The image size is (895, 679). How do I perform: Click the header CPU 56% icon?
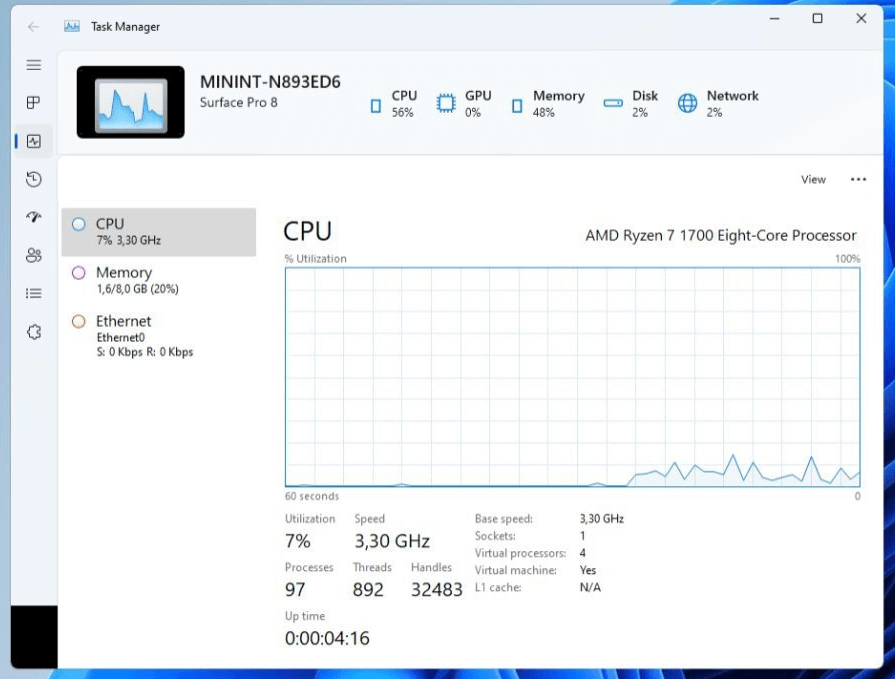376,106
